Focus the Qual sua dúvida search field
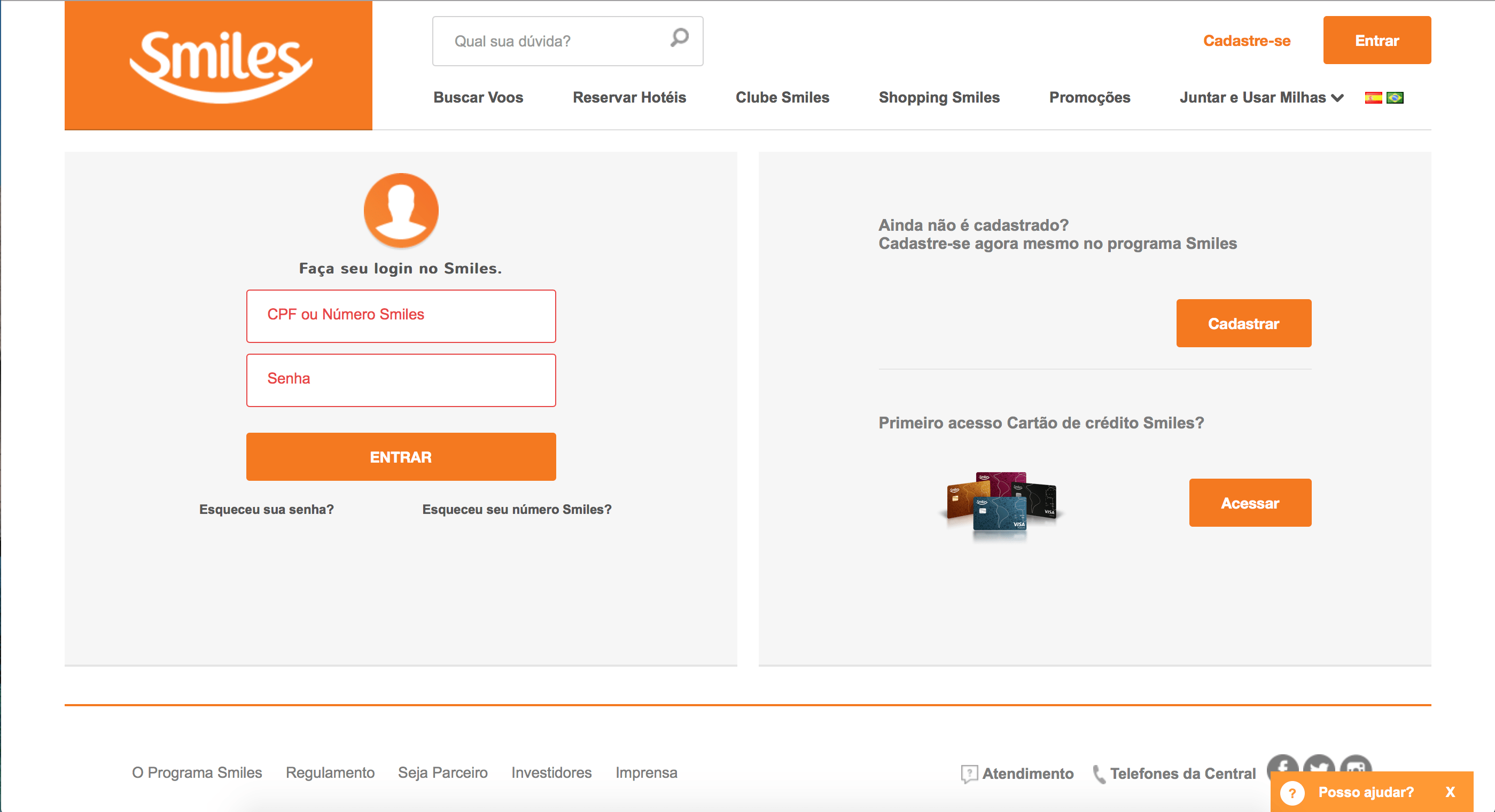Image resolution: width=1495 pixels, height=812 pixels. [567, 41]
